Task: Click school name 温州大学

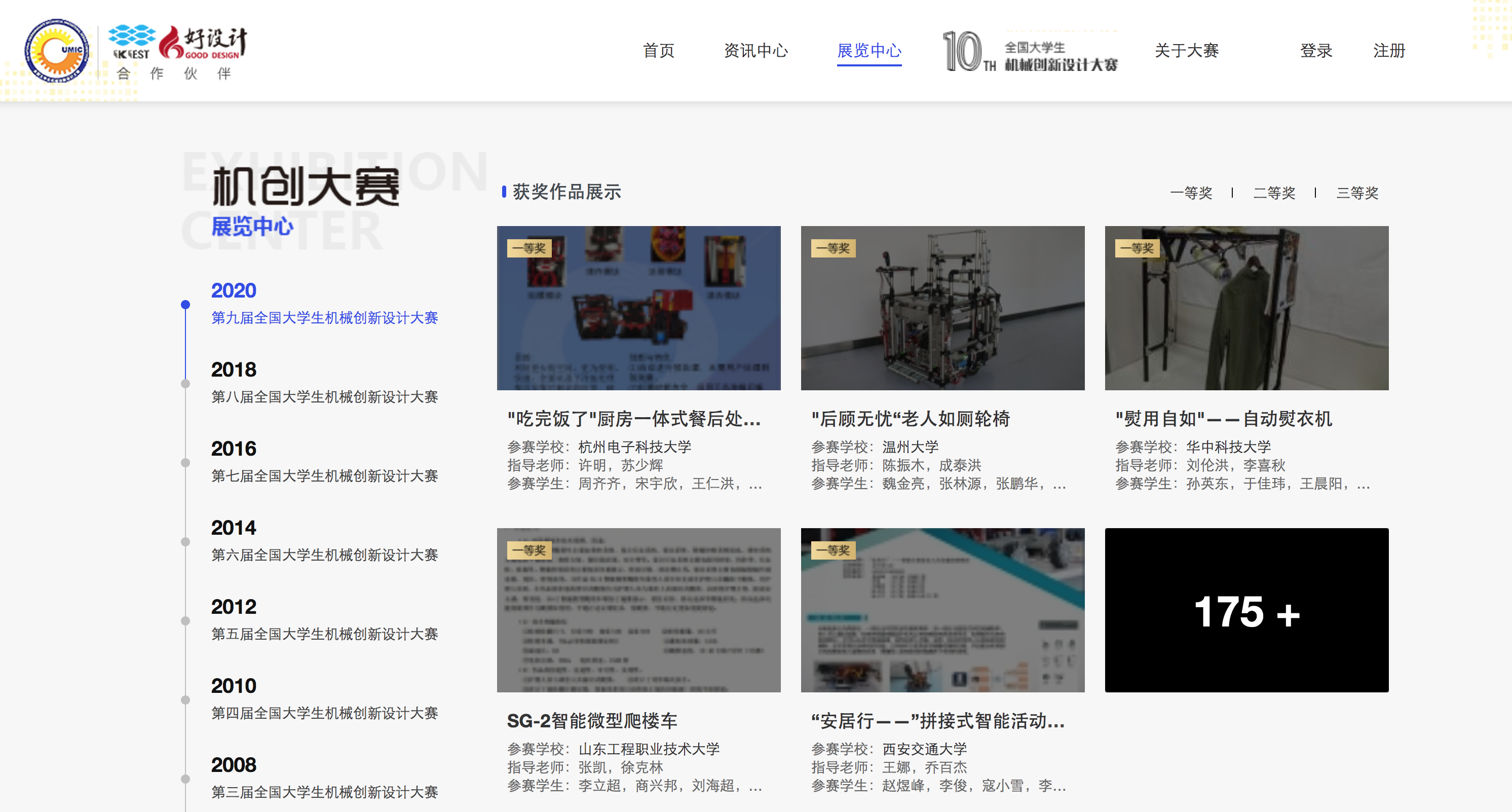Action: coord(911,448)
